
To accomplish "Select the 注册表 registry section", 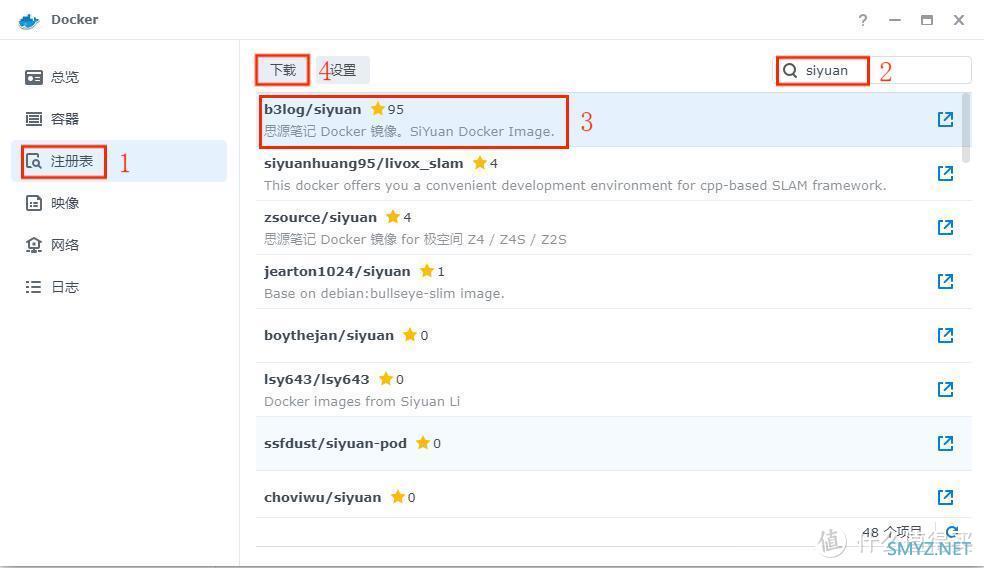I will (x=119, y=161).
